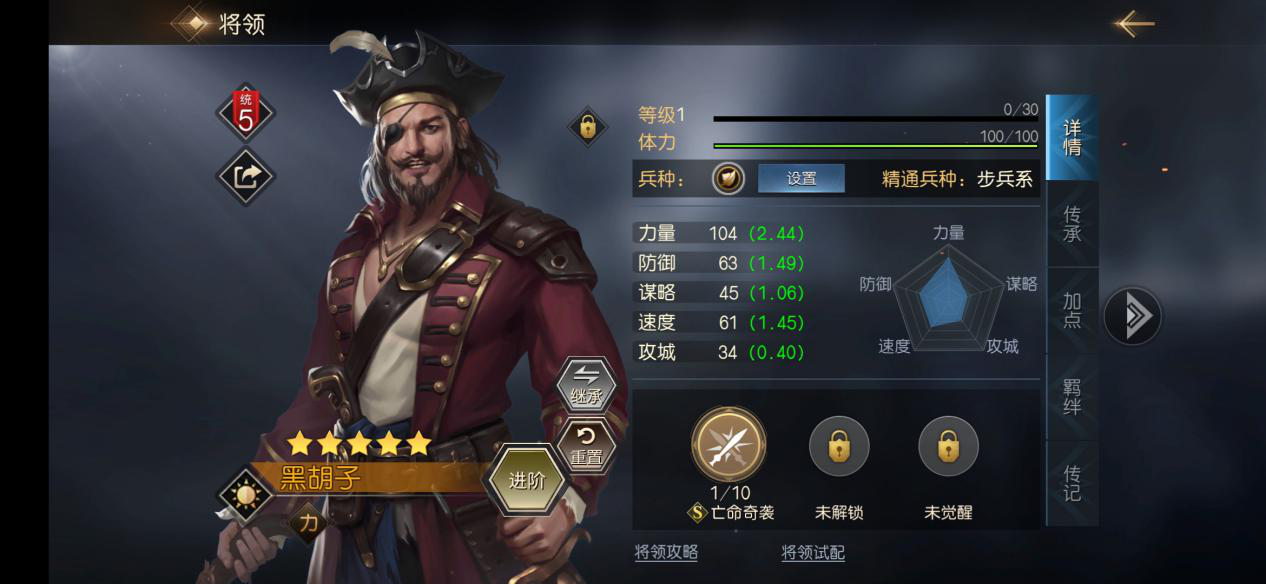
Task: Click the 进阶 advance hexagon button
Action: [527, 480]
